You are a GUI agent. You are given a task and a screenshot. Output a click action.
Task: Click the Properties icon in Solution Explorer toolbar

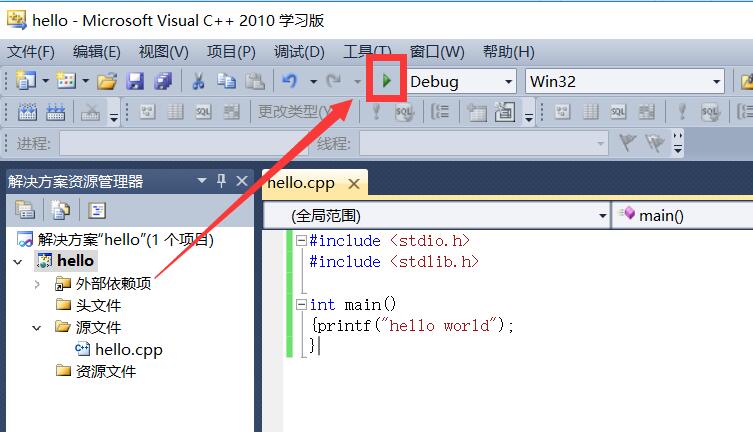[25, 210]
